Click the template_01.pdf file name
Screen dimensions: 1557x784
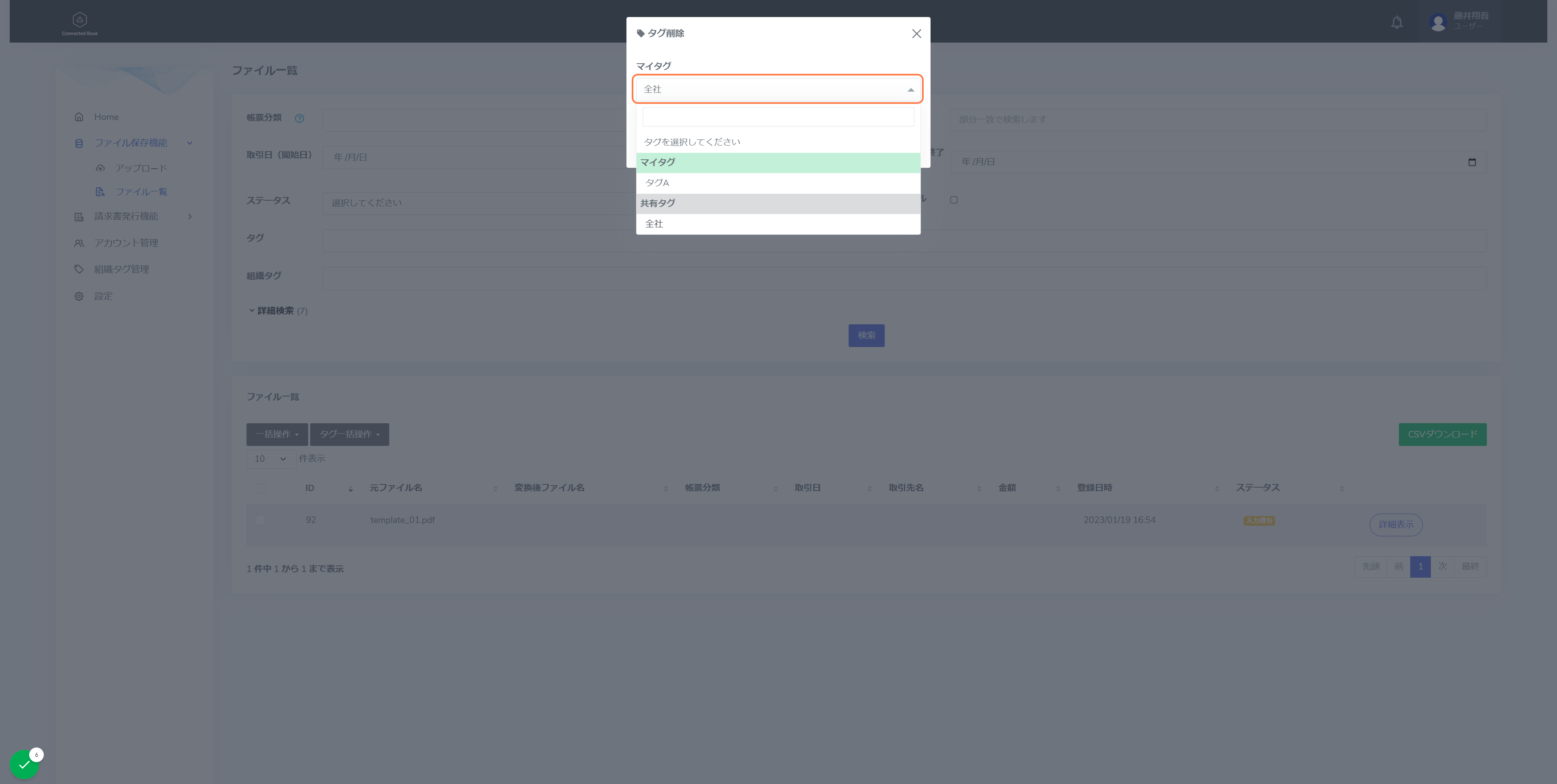403,520
